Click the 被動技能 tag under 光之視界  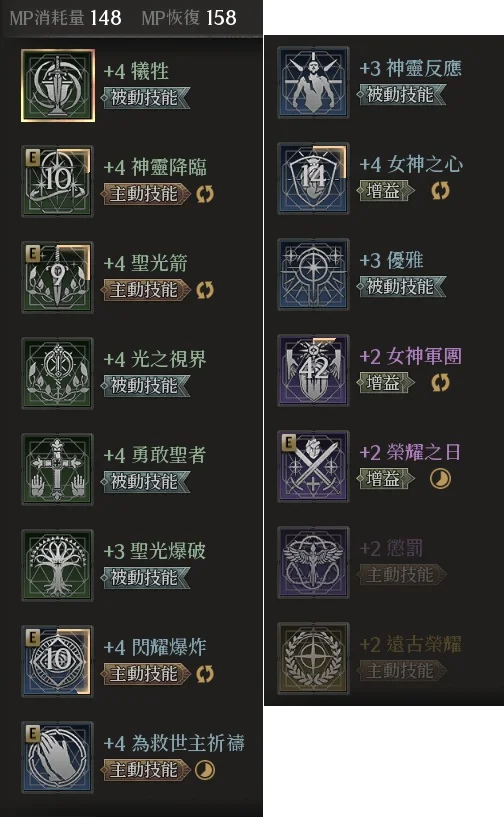click(x=145, y=386)
